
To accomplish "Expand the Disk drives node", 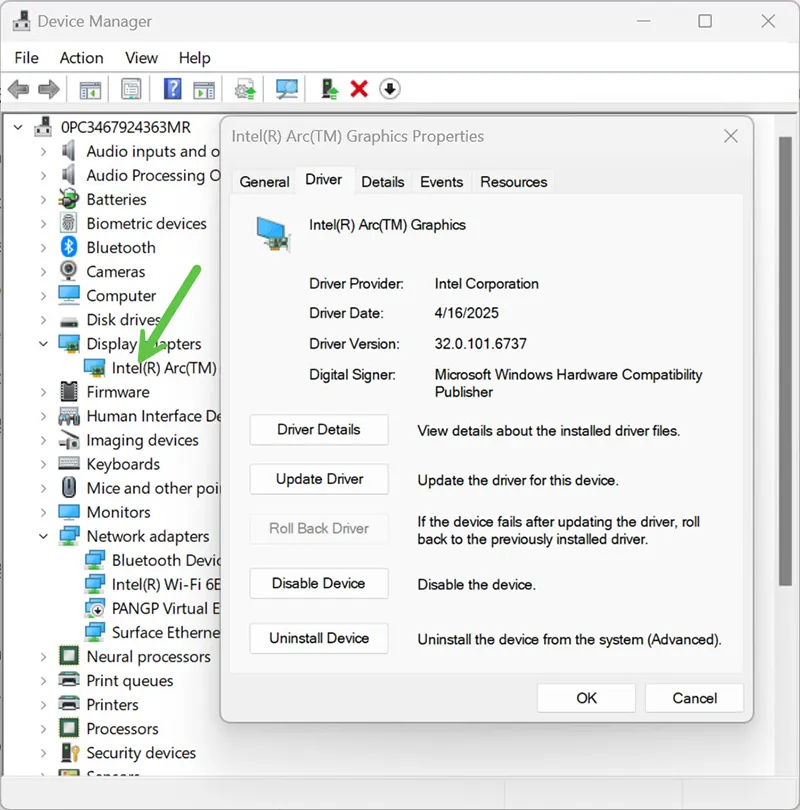I will pos(43,320).
